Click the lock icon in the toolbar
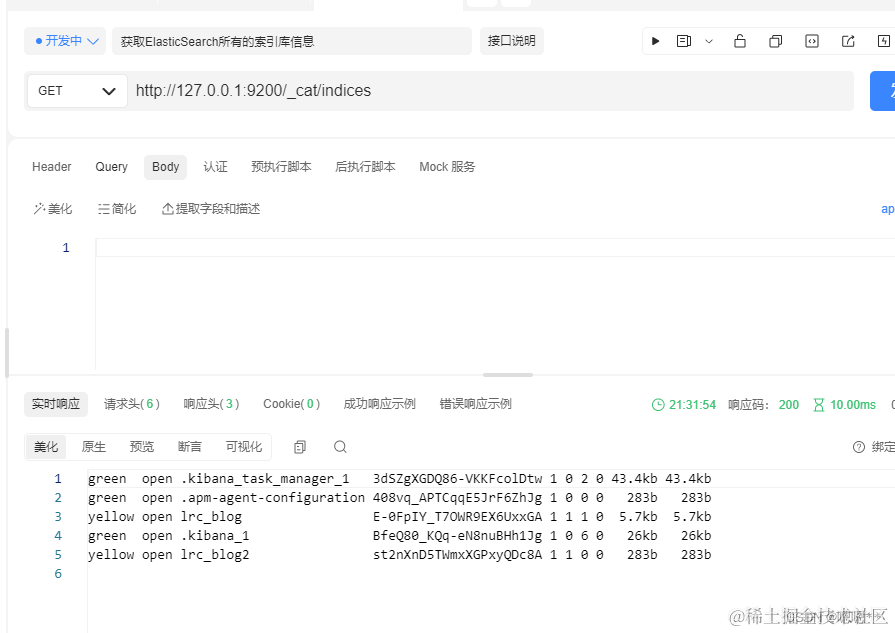The height and width of the screenshot is (633, 895). (740, 41)
